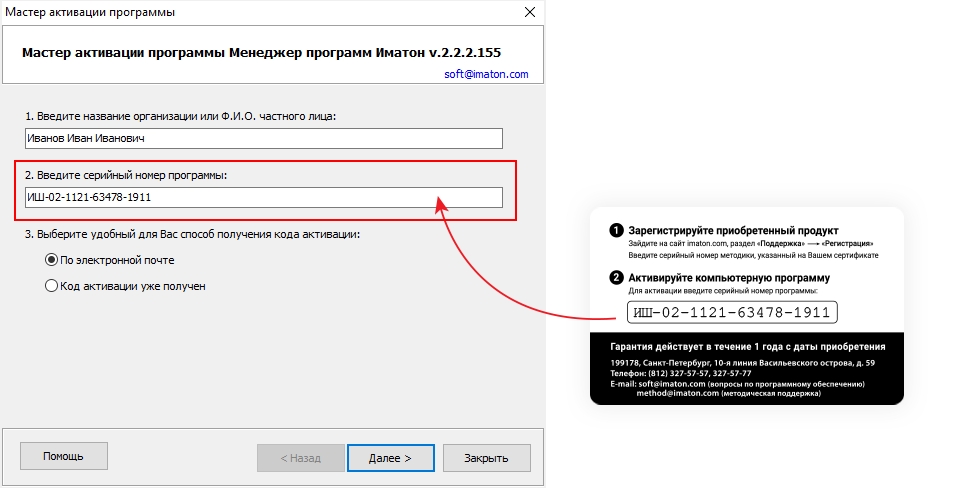Click the "Закрыть" button
This screenshot has height=488, width=959.
[x=486, y=458]
